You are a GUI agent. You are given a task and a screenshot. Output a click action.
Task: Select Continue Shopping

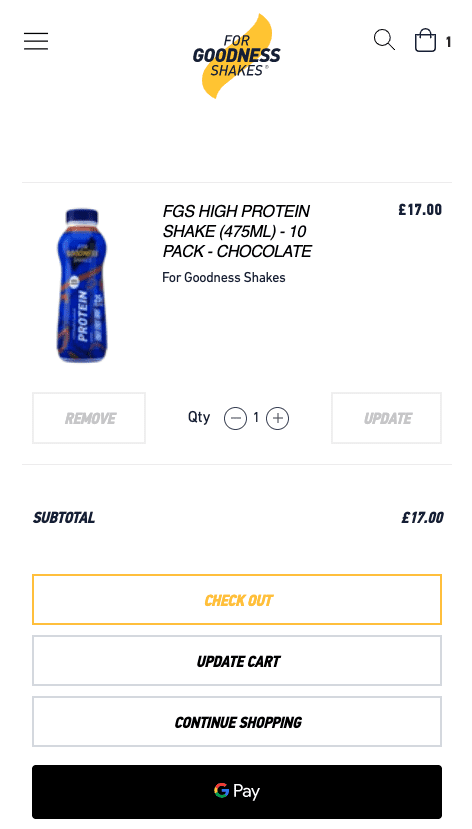pos(237,722)
